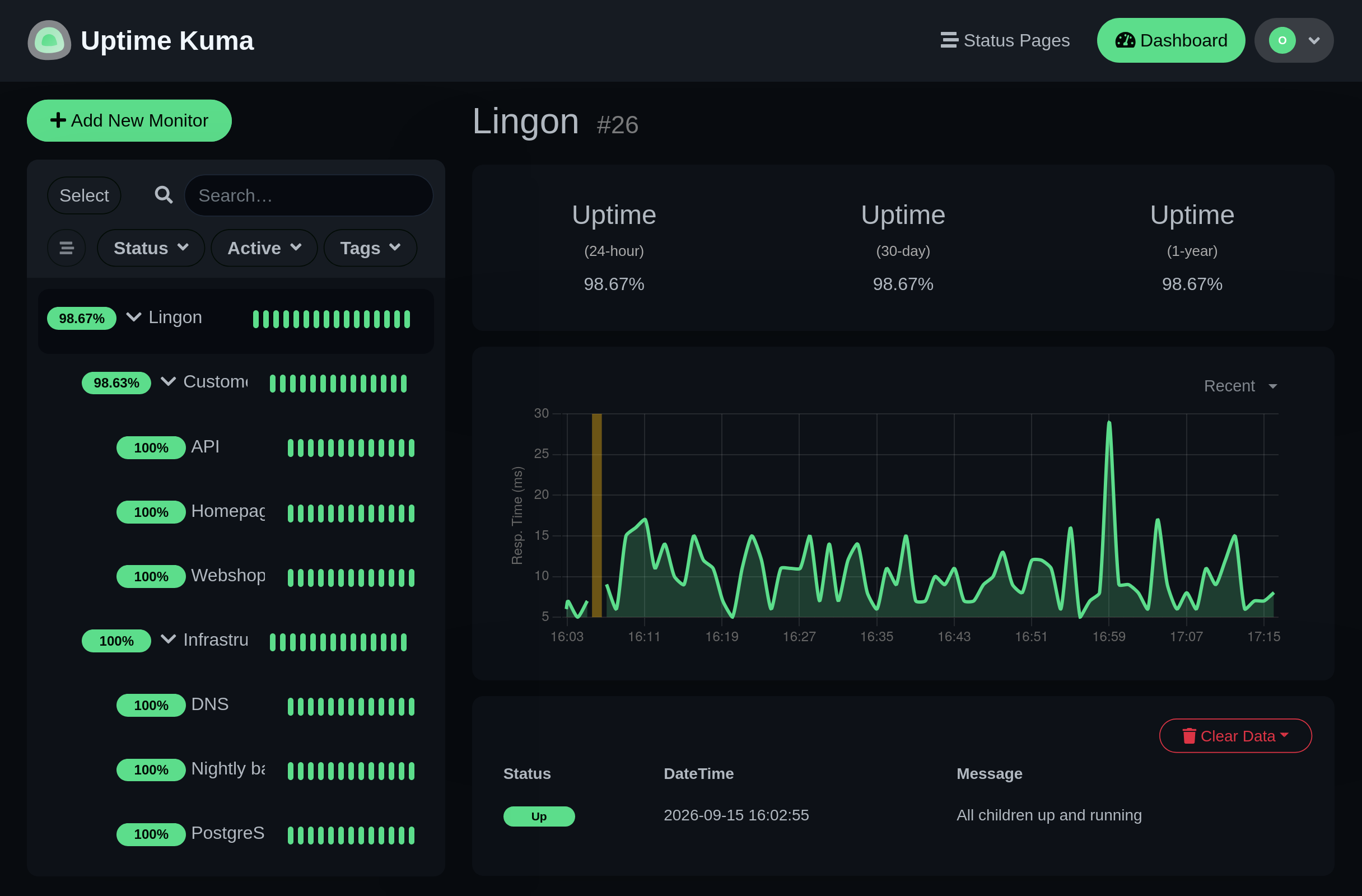Collapse the Lingon group chevron

pos(133,317)
